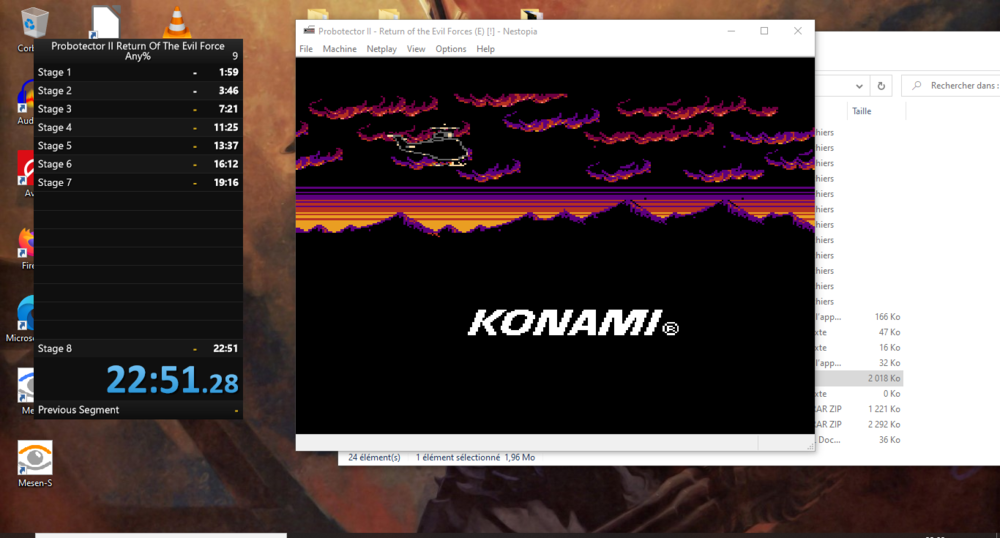
Task: Open the View menu in Nestopia
Action: [x=416, y=49]
